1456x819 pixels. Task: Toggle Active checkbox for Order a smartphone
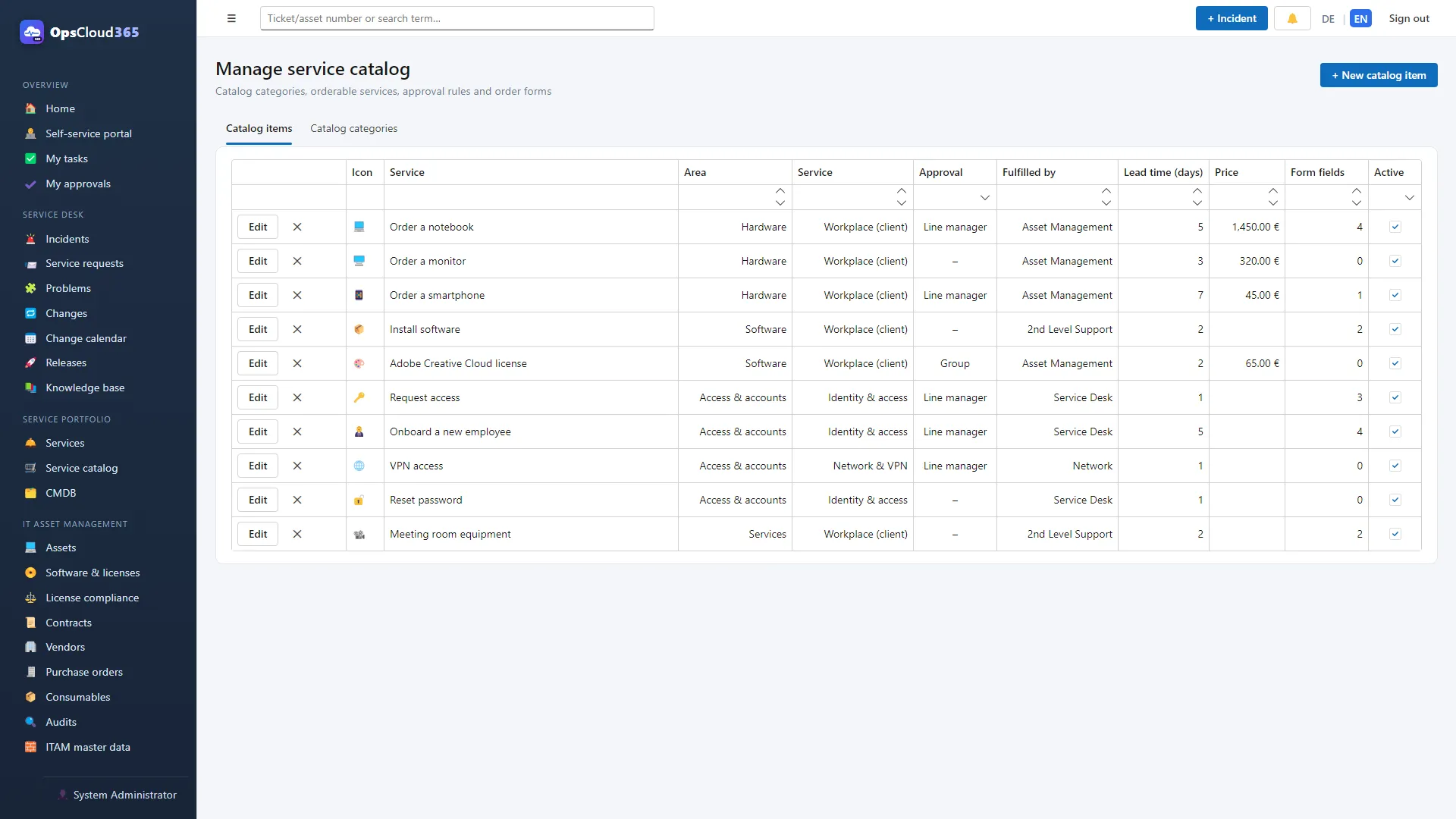pos(1395,295)
